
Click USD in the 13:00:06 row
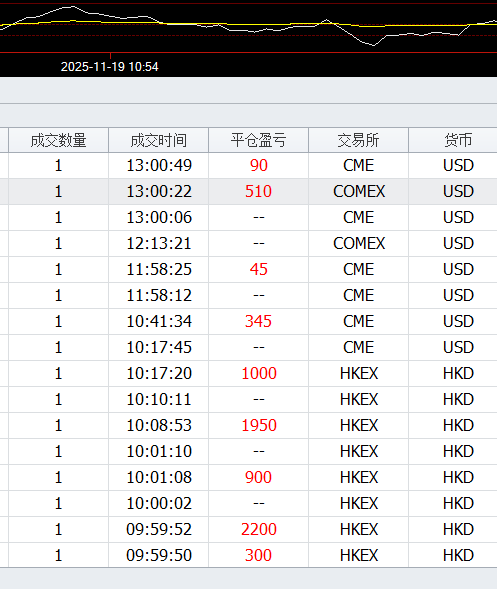point(458,217)
